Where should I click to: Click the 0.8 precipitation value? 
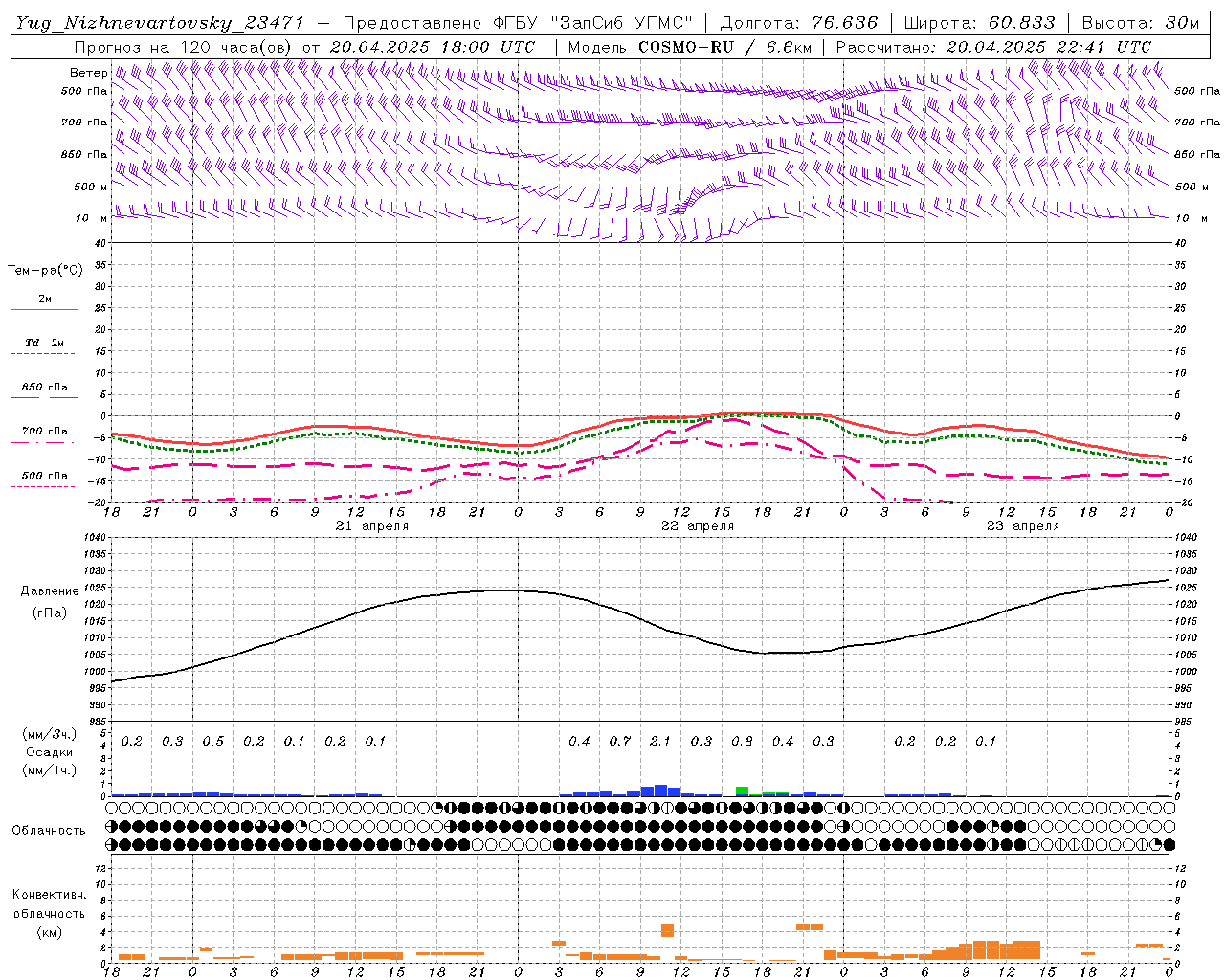[742, 741]
